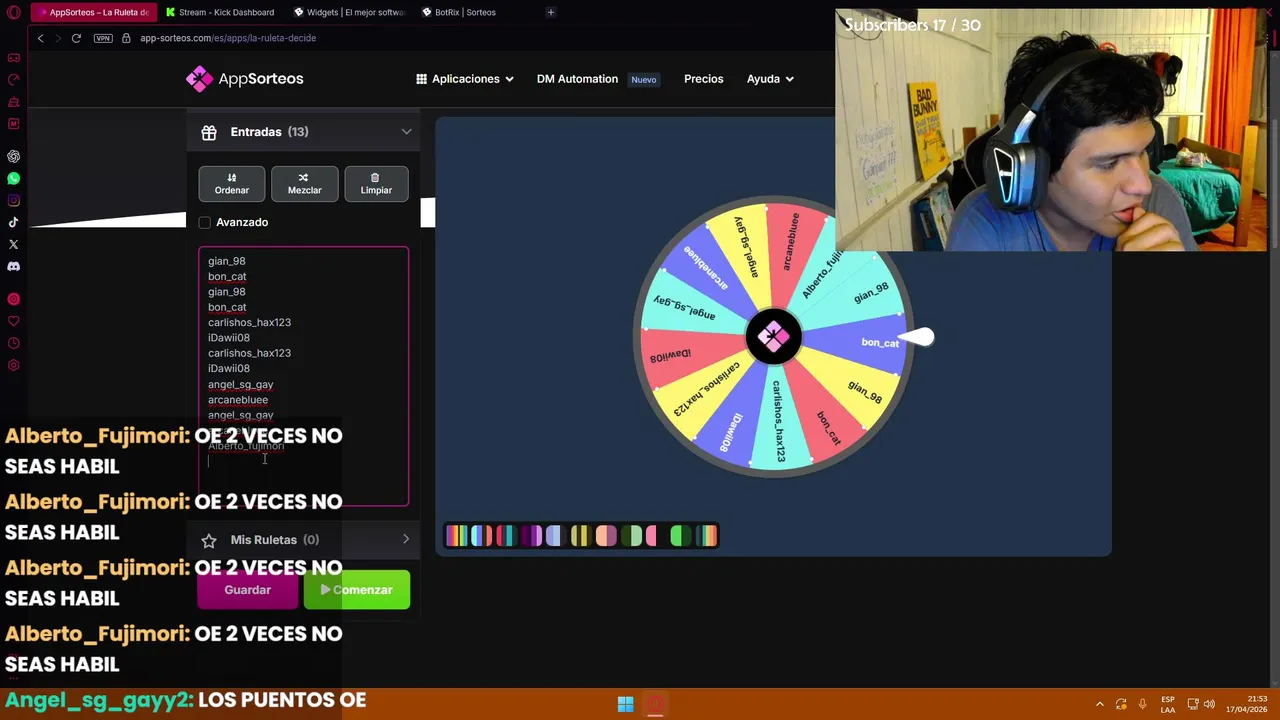Click the Mezclar shuffle button
1280x720 pixels.
point(304,183)
